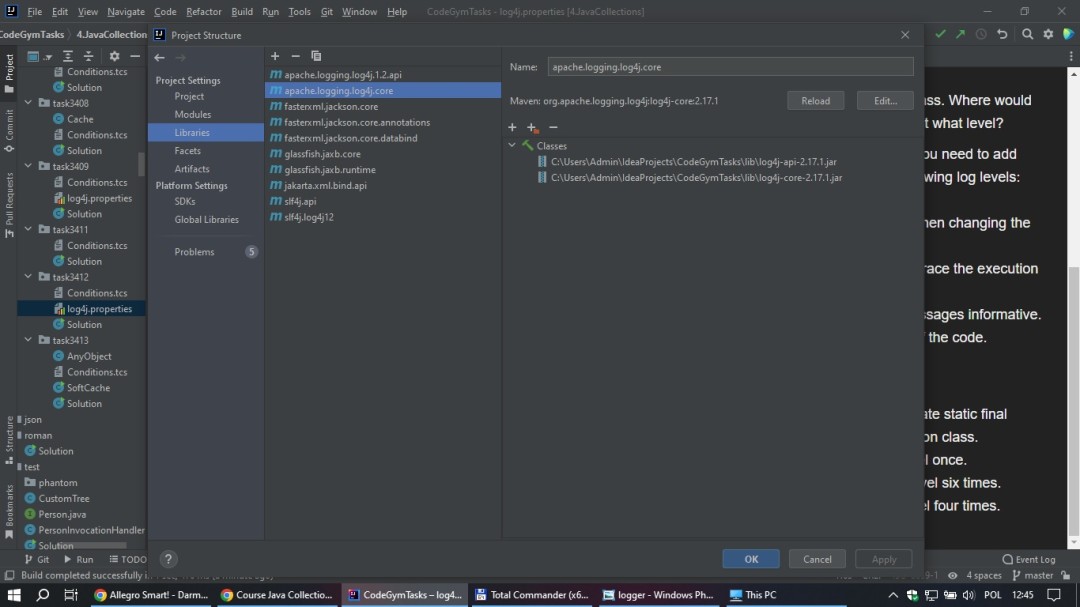The width and height of the screenshot is (1080, 607).
Task: Collapse the Classes node
Action: click(512, 146)
